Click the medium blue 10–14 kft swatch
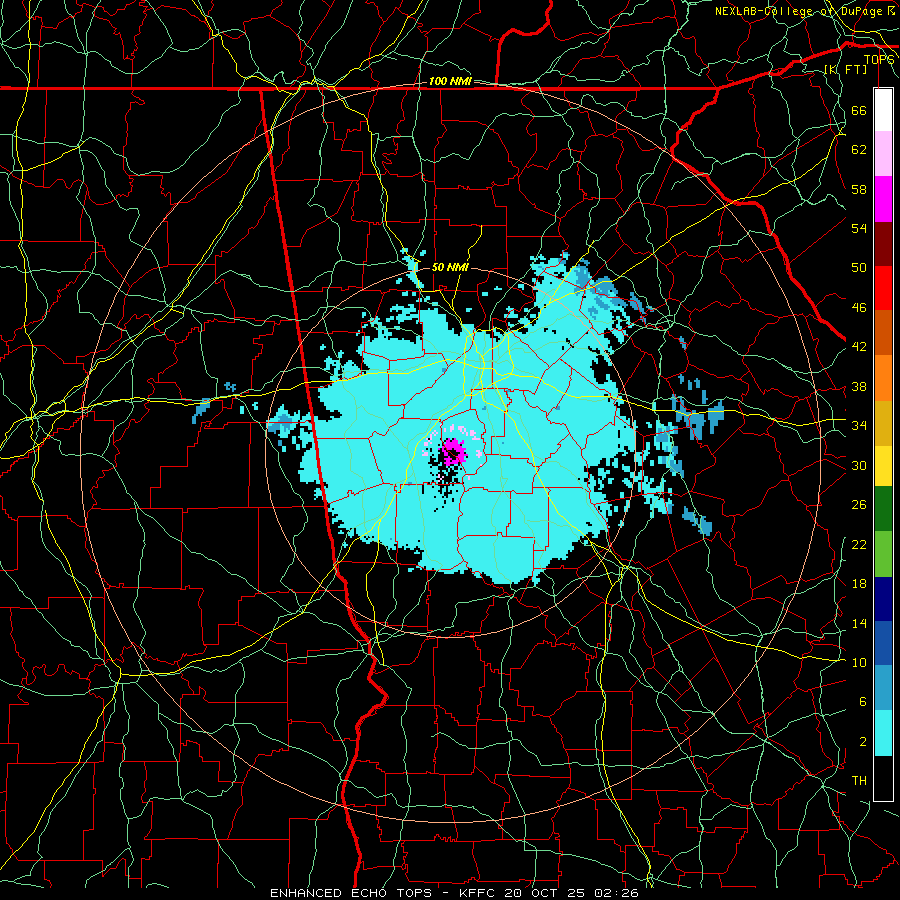The height and width of the screenshot is (900, 900). pos(883,643)
